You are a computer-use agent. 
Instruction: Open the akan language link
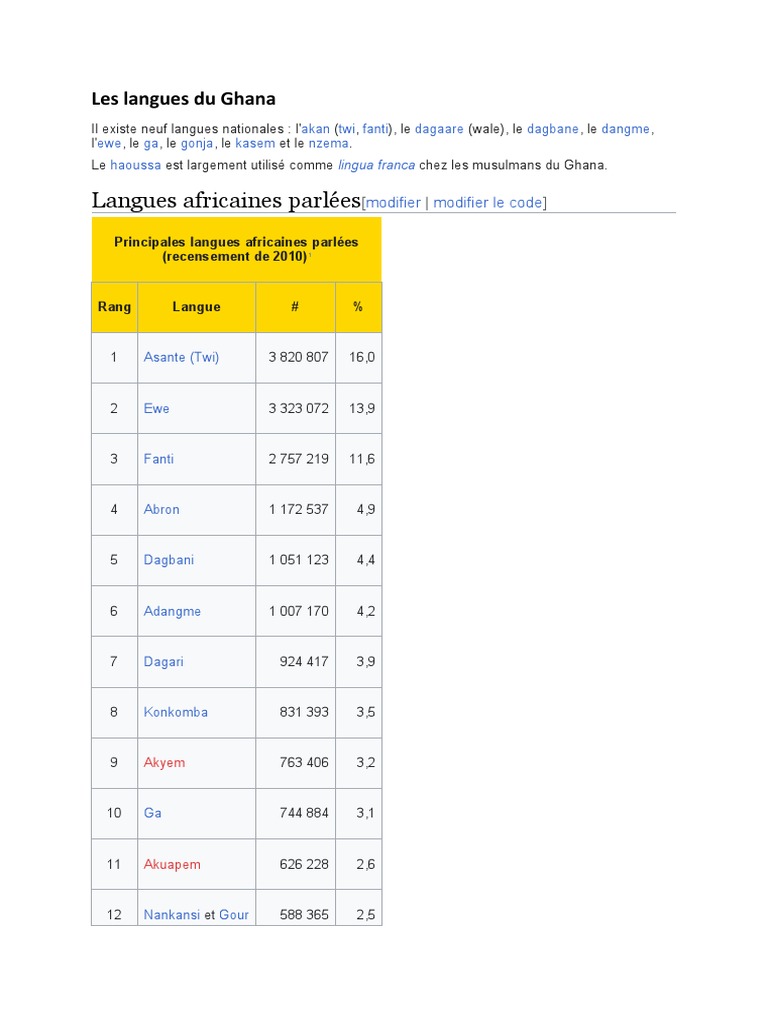point(315,129)
